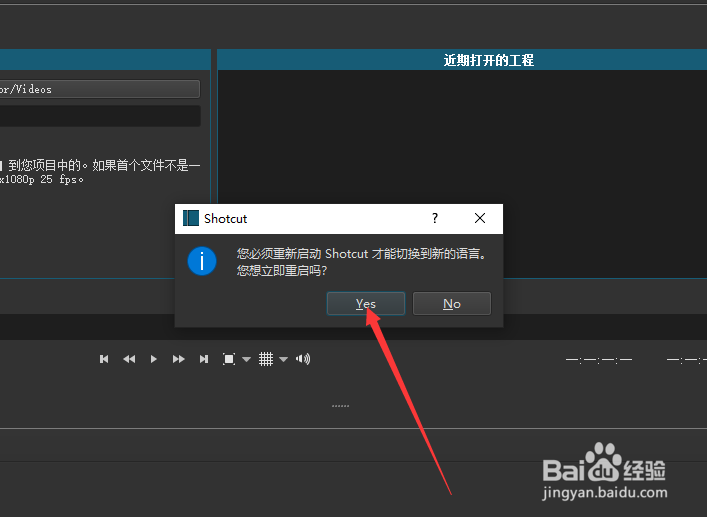Click the volume speaker icon
Viewport: 707px width, 517px height.
303,359
